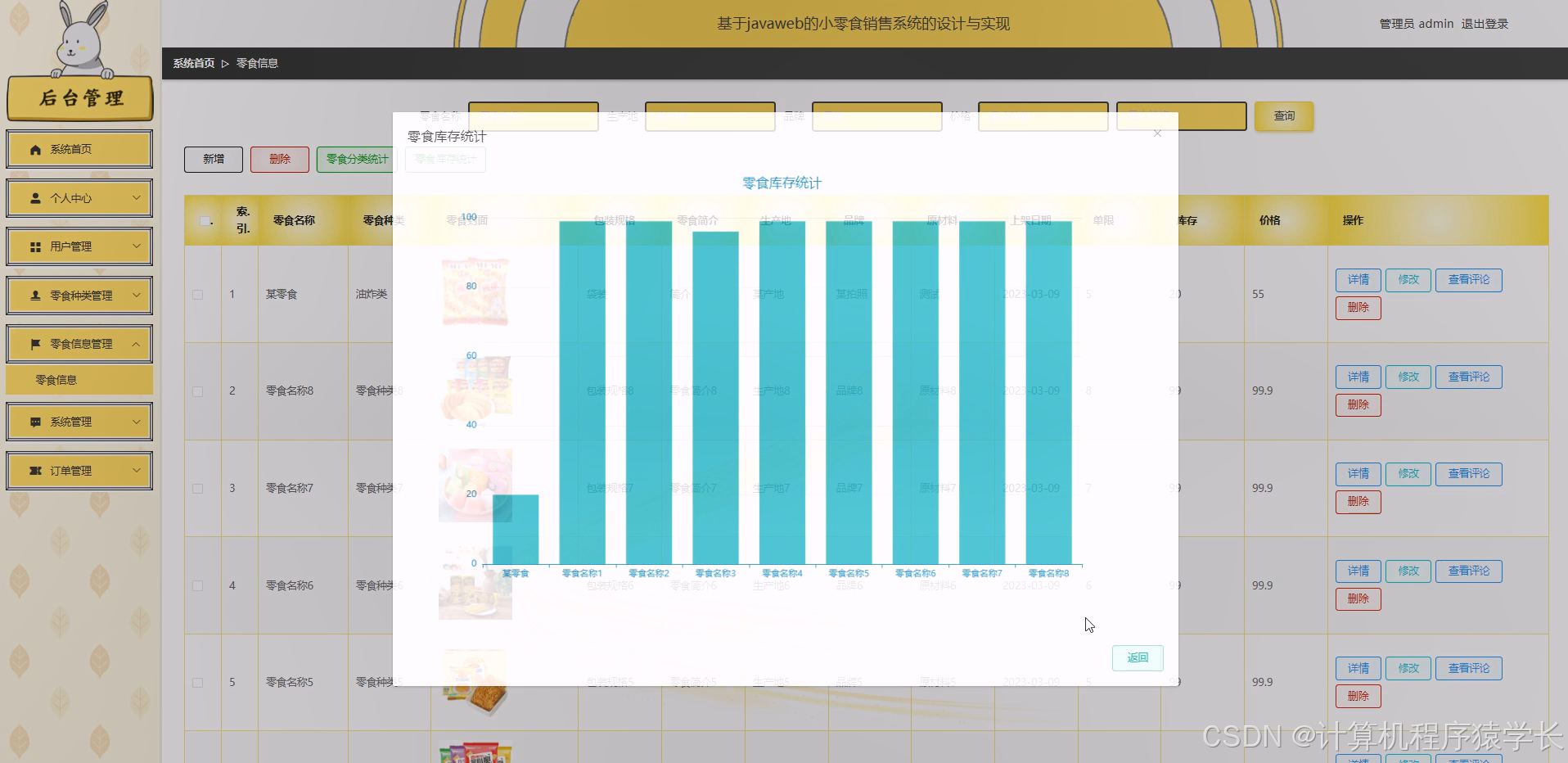Click the yellow 查询 search button
This screenshot has width=1568, height=763.
click(1283, 116)
